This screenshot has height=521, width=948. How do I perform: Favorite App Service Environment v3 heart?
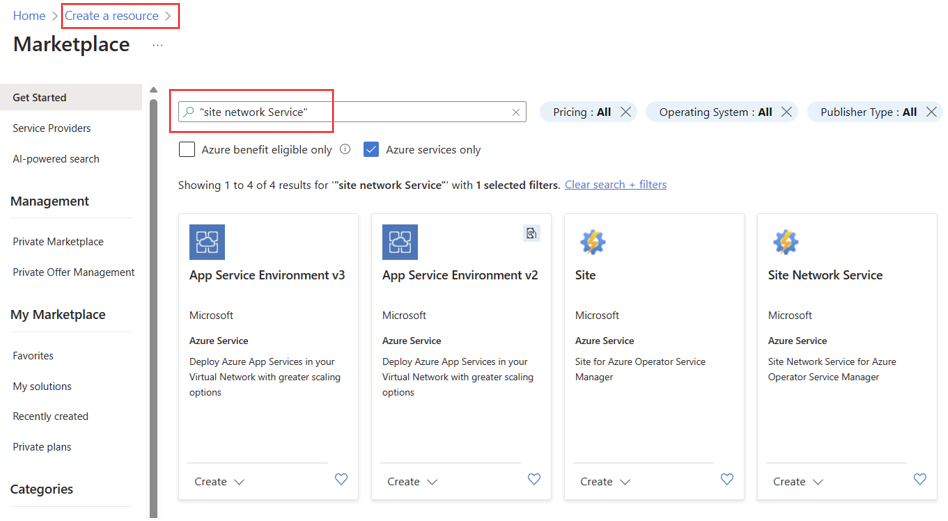pyautogui.click(x=341, y=480)
